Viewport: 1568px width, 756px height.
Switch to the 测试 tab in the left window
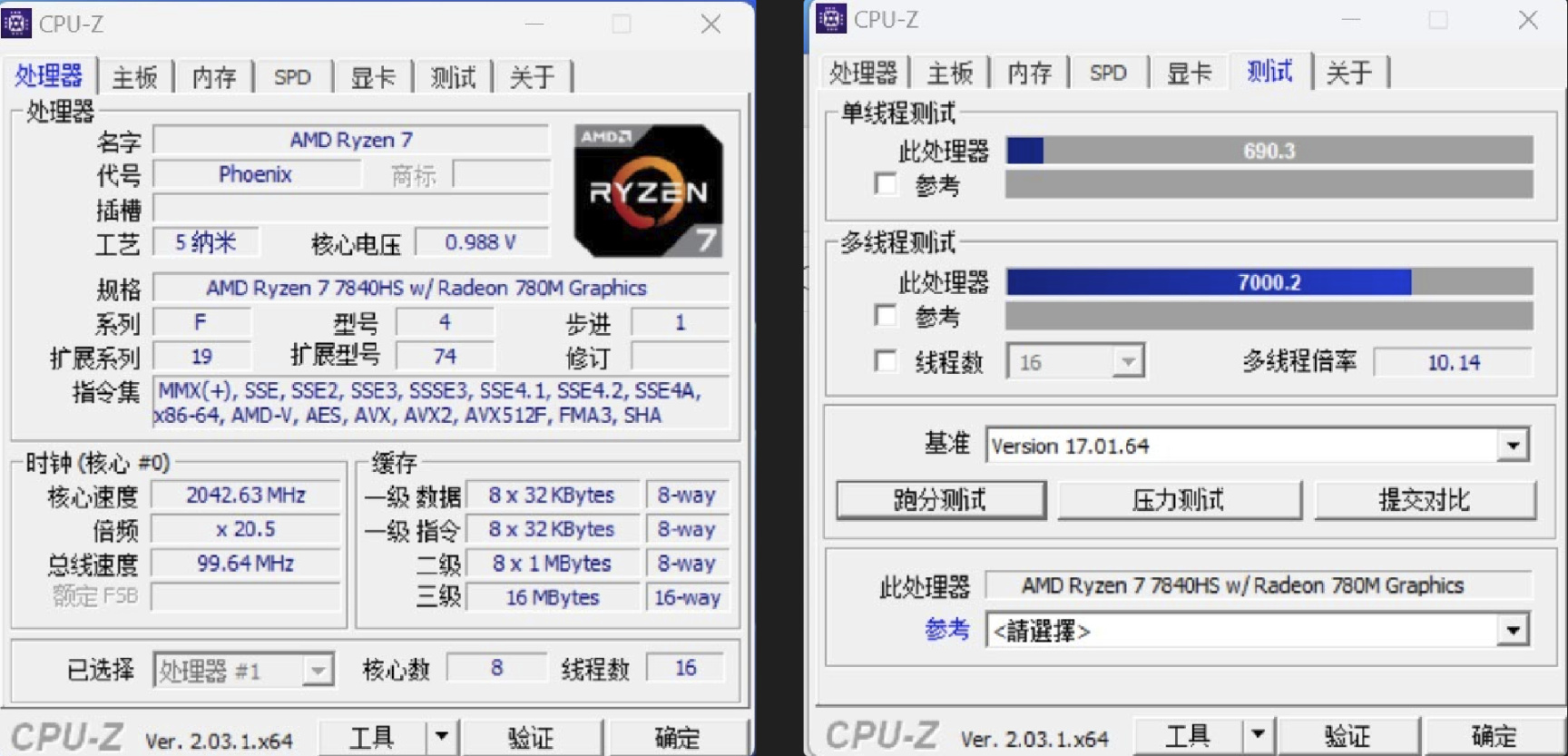453,77
